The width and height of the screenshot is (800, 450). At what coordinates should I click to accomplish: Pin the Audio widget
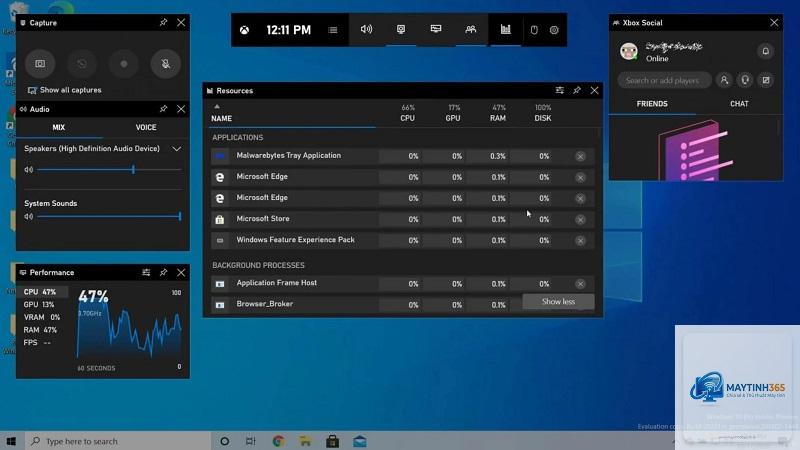pyautogui.click(x=163, y=109)
